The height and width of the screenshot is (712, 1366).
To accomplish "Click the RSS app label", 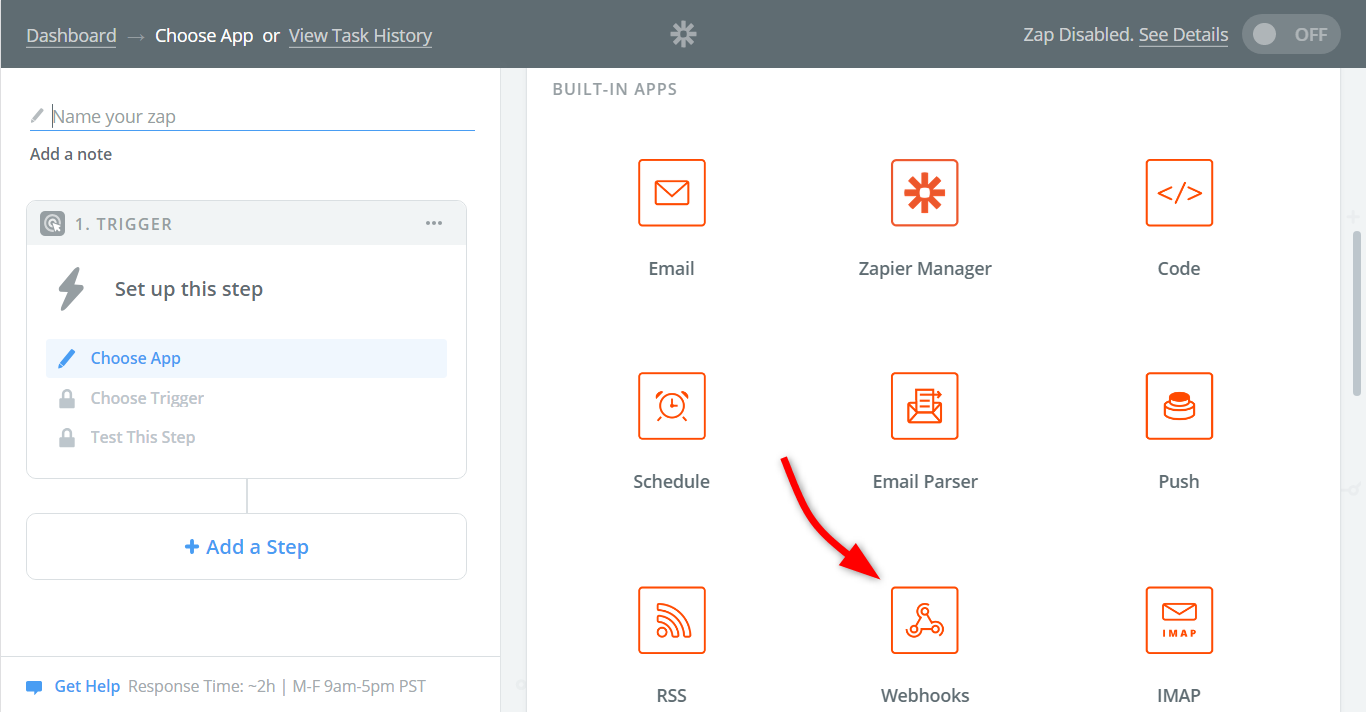I will click(672, 696).
